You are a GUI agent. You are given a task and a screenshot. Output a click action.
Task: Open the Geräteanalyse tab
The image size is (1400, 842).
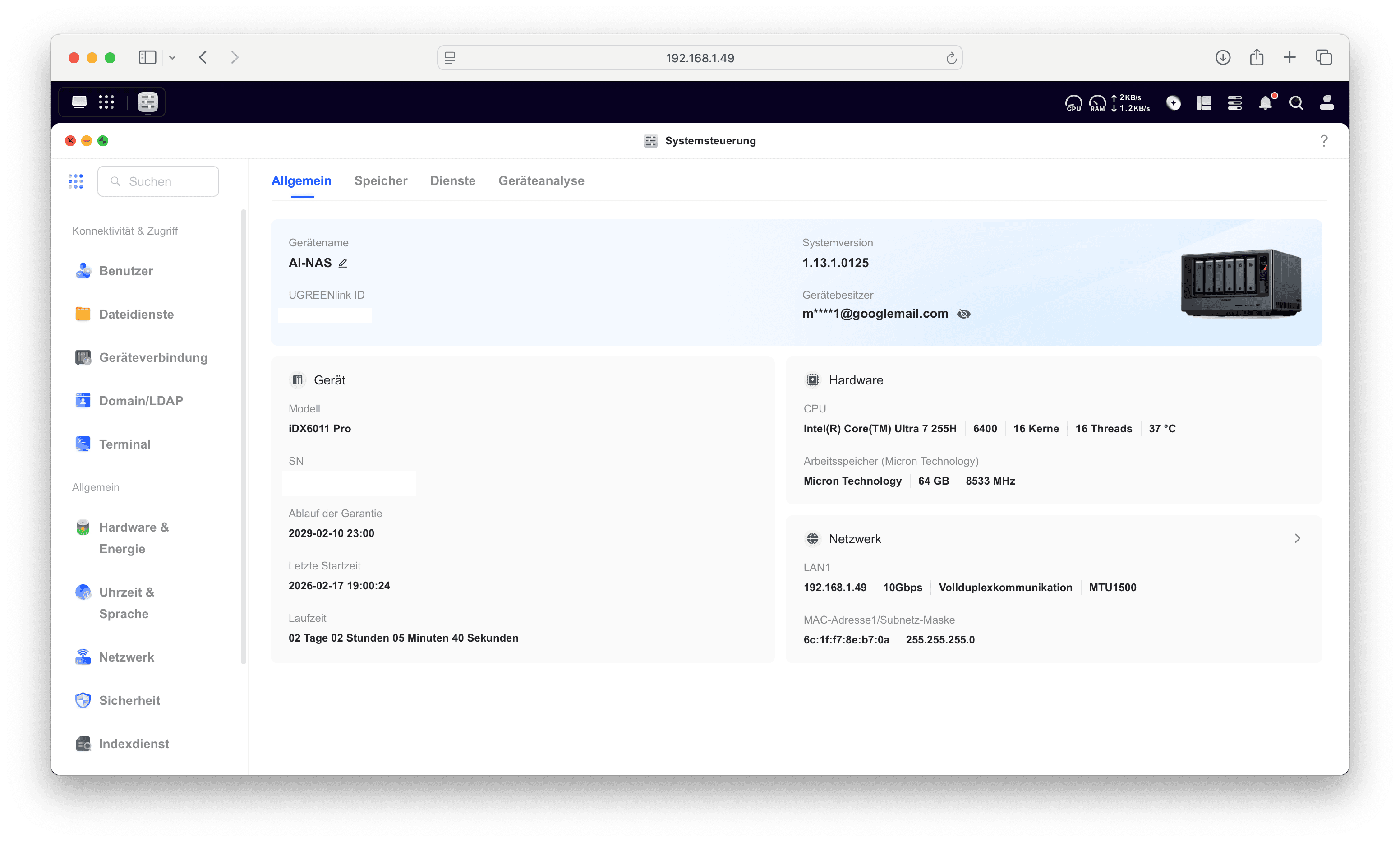(x=541, y=180)
